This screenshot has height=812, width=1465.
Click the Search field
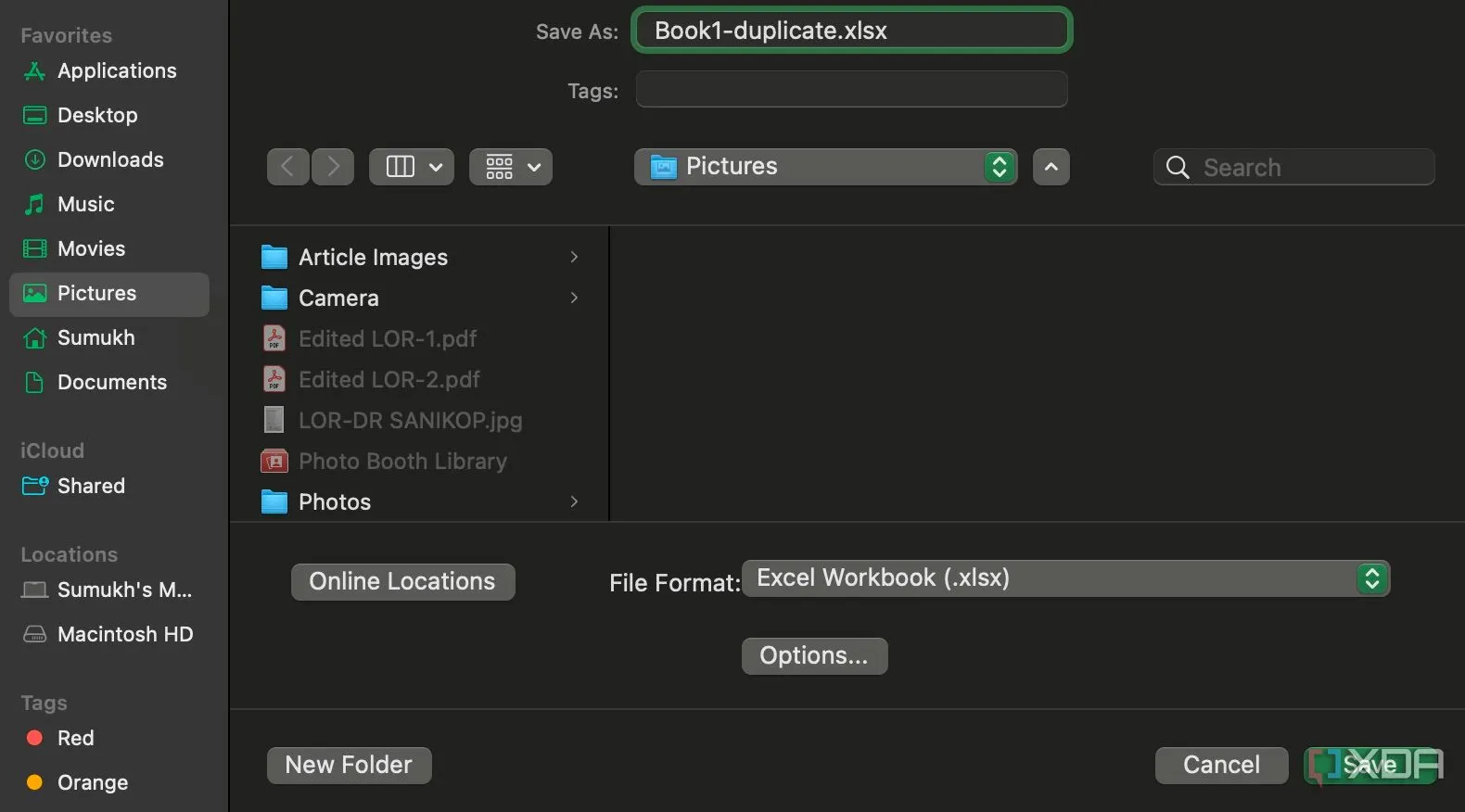1294,167
